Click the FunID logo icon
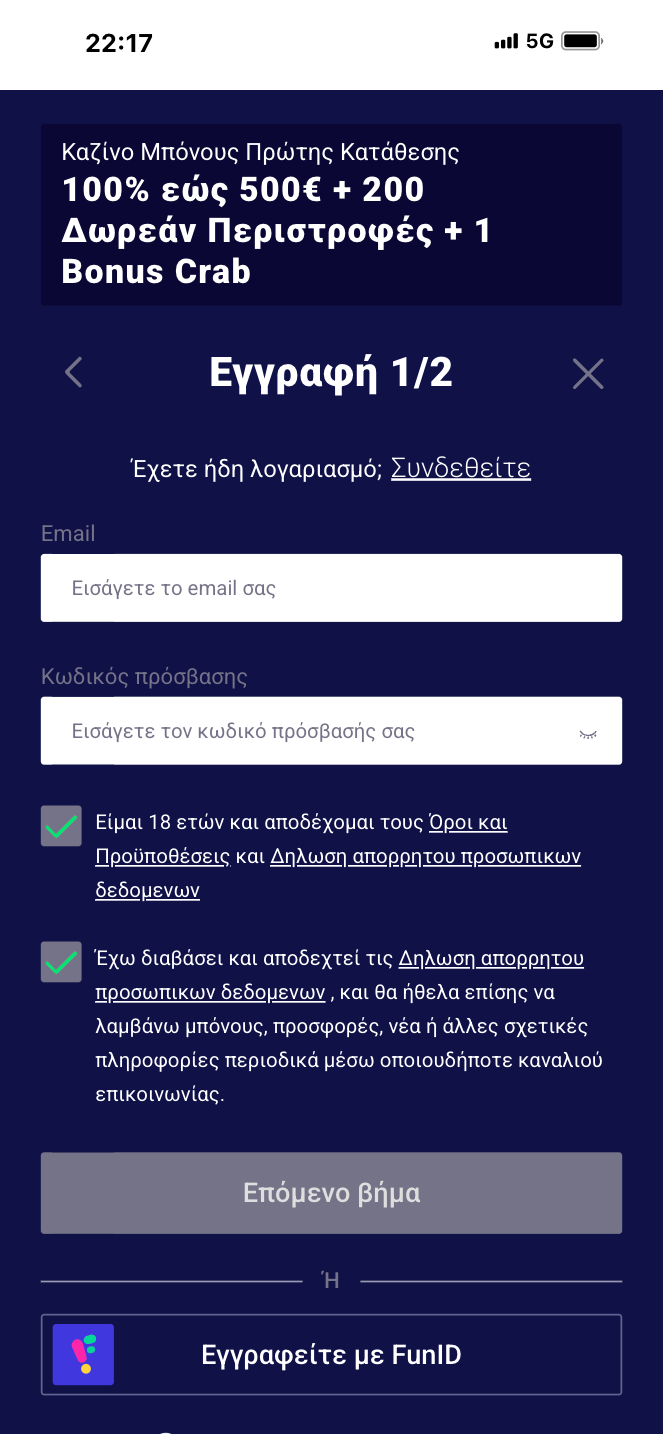The image size is (663, 1434). pyautogui.click(x=83, y=1354)
